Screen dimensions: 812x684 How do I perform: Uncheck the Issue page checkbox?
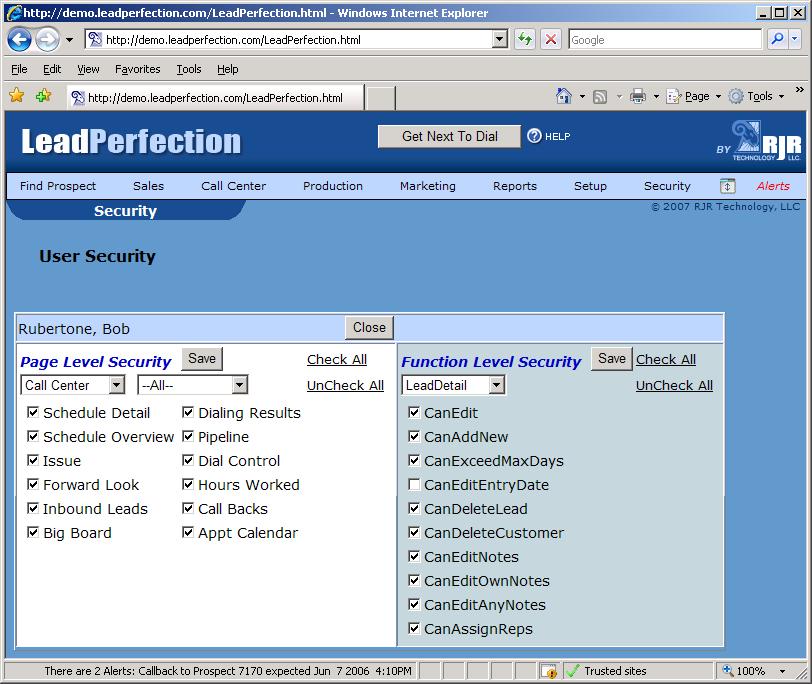(x=33, y=460)
